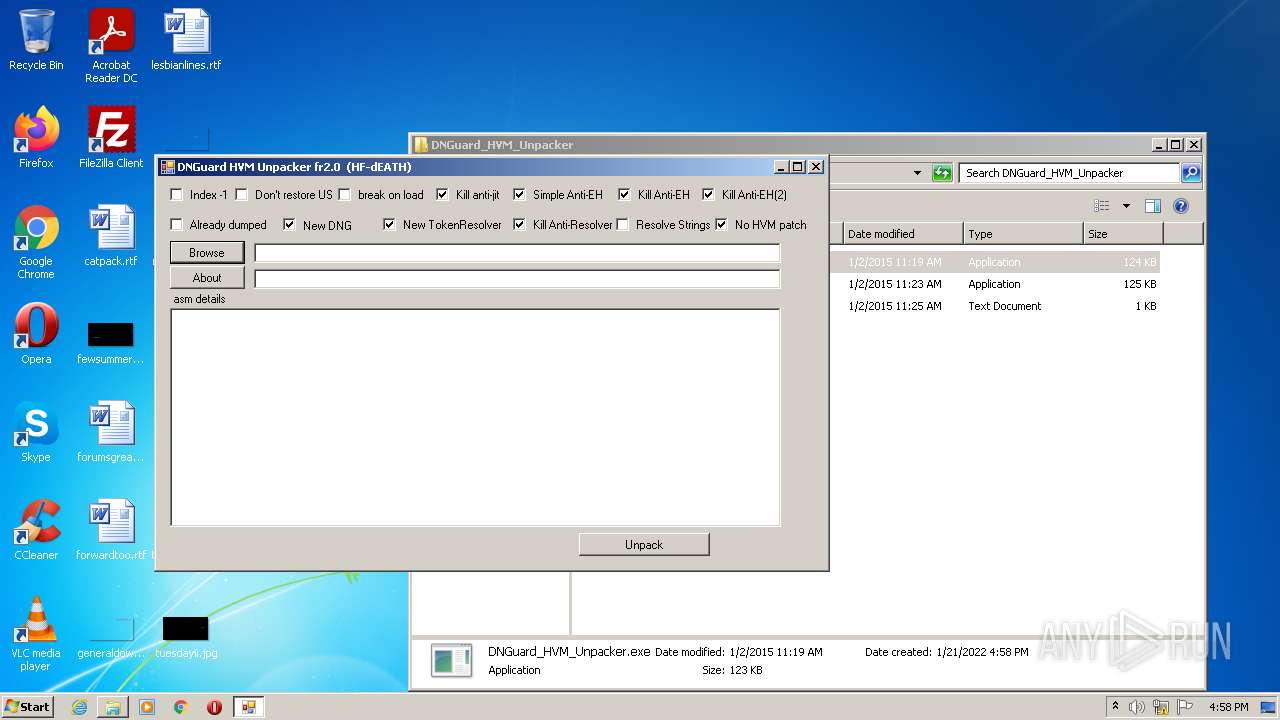Click search magnifier icon in Explorer
This screenshot has width=1280, height=720.
(x=1190, y=173)
